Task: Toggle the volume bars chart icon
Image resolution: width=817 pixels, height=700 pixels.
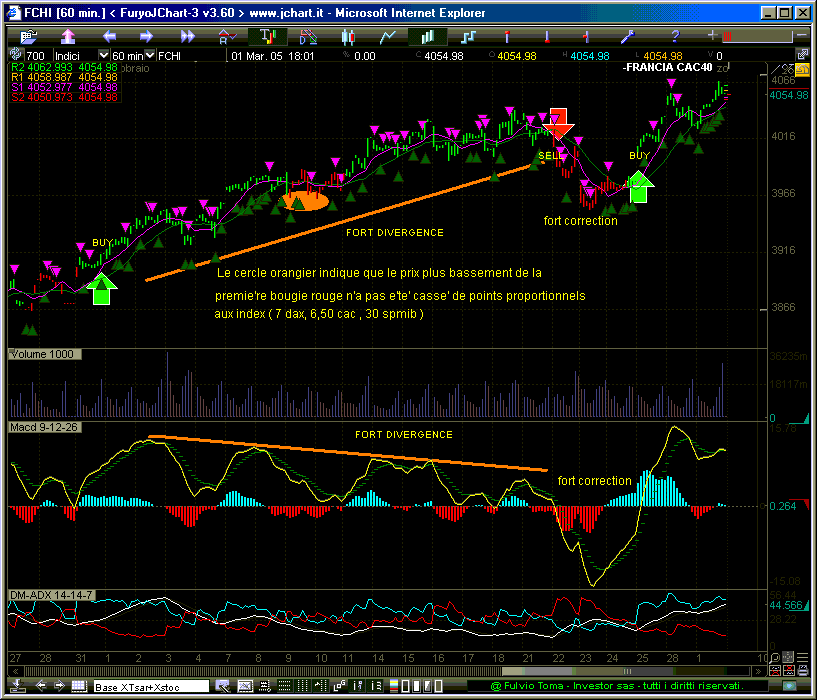Action: coord(428,37)
